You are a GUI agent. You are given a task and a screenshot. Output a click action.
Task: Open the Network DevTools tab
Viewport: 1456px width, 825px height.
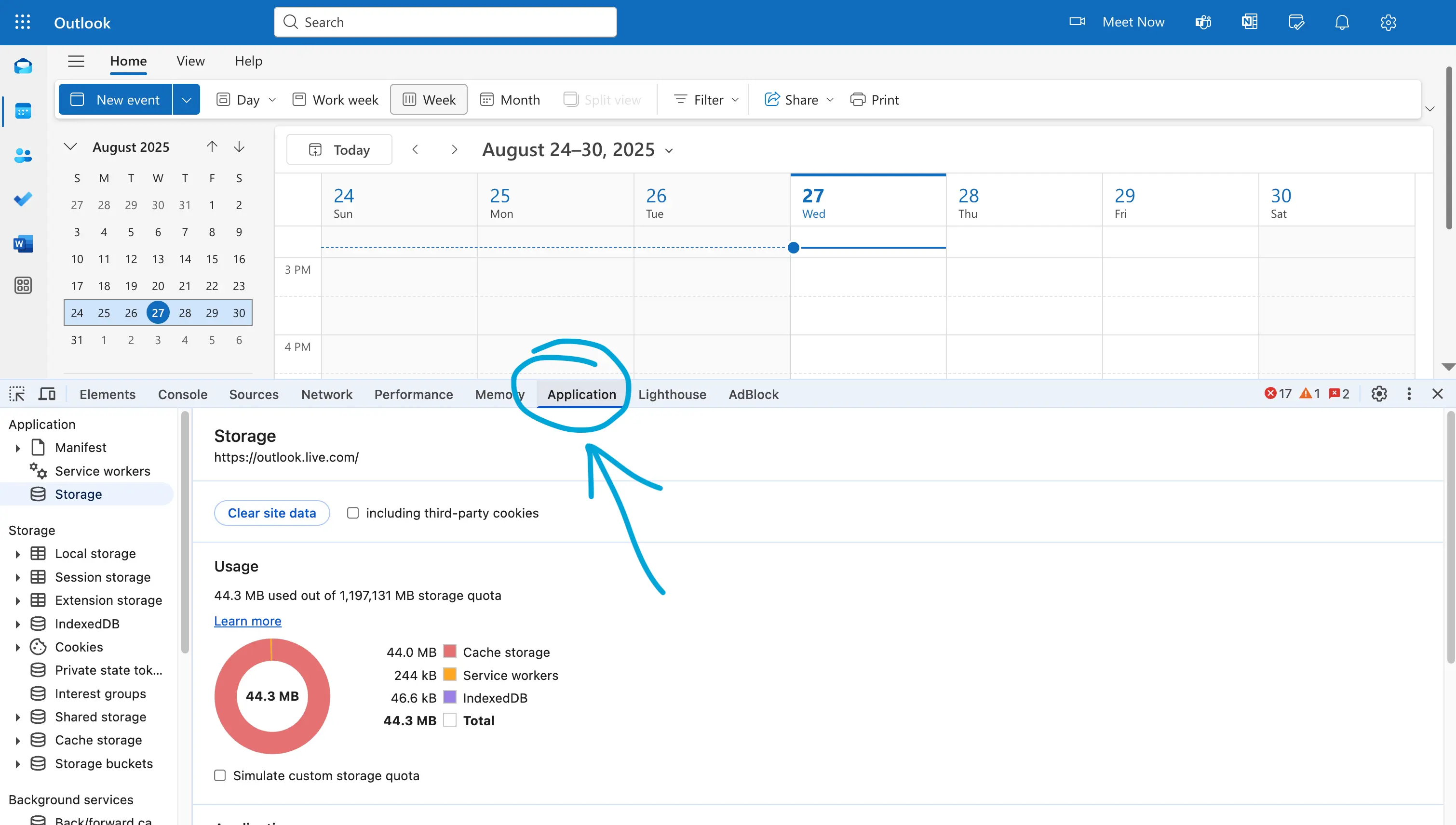click(x=326, y=394)
